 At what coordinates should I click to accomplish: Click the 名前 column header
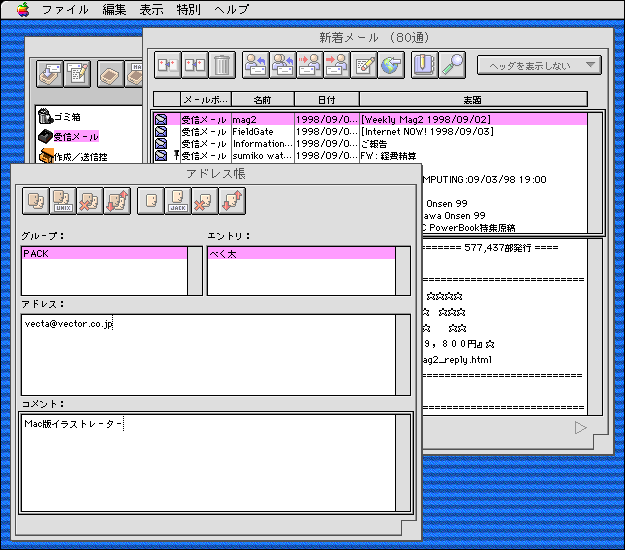point(263,100)
